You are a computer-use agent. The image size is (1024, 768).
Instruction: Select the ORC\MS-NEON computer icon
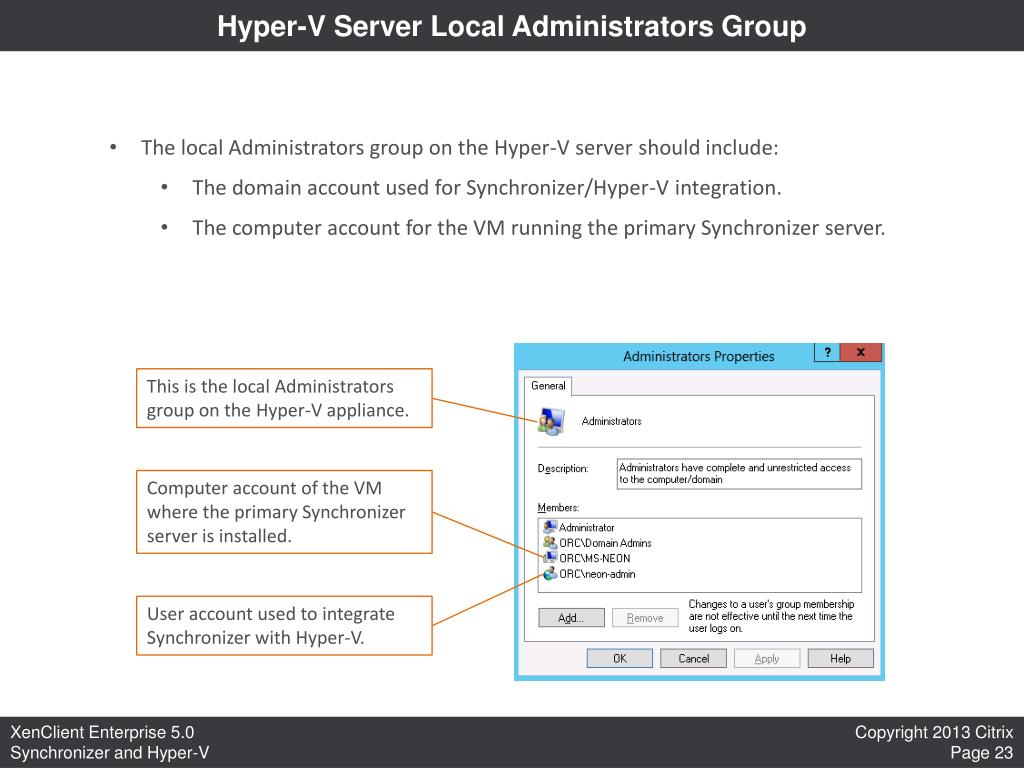(550, 558)
